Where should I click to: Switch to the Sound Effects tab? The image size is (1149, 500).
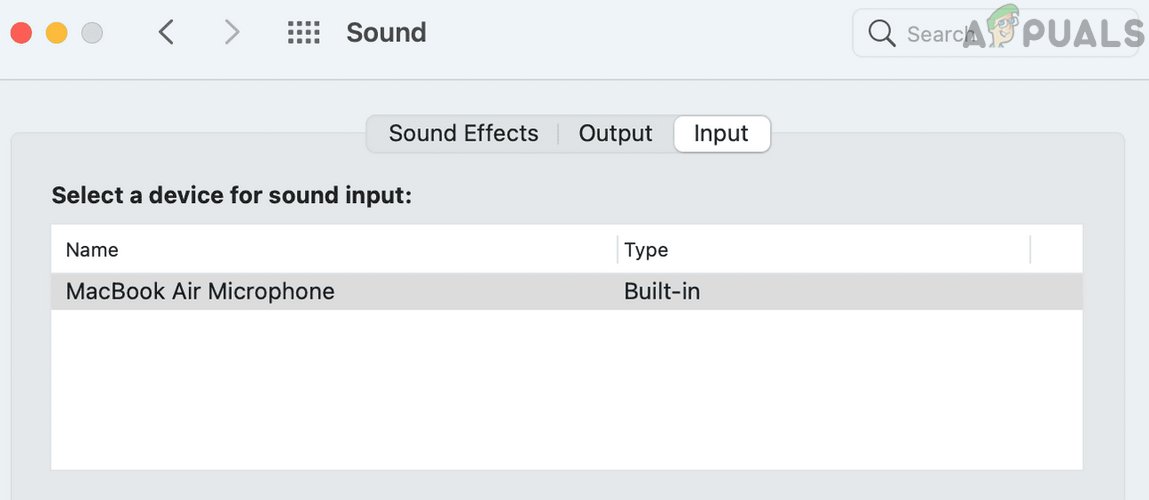coord(463,134)
